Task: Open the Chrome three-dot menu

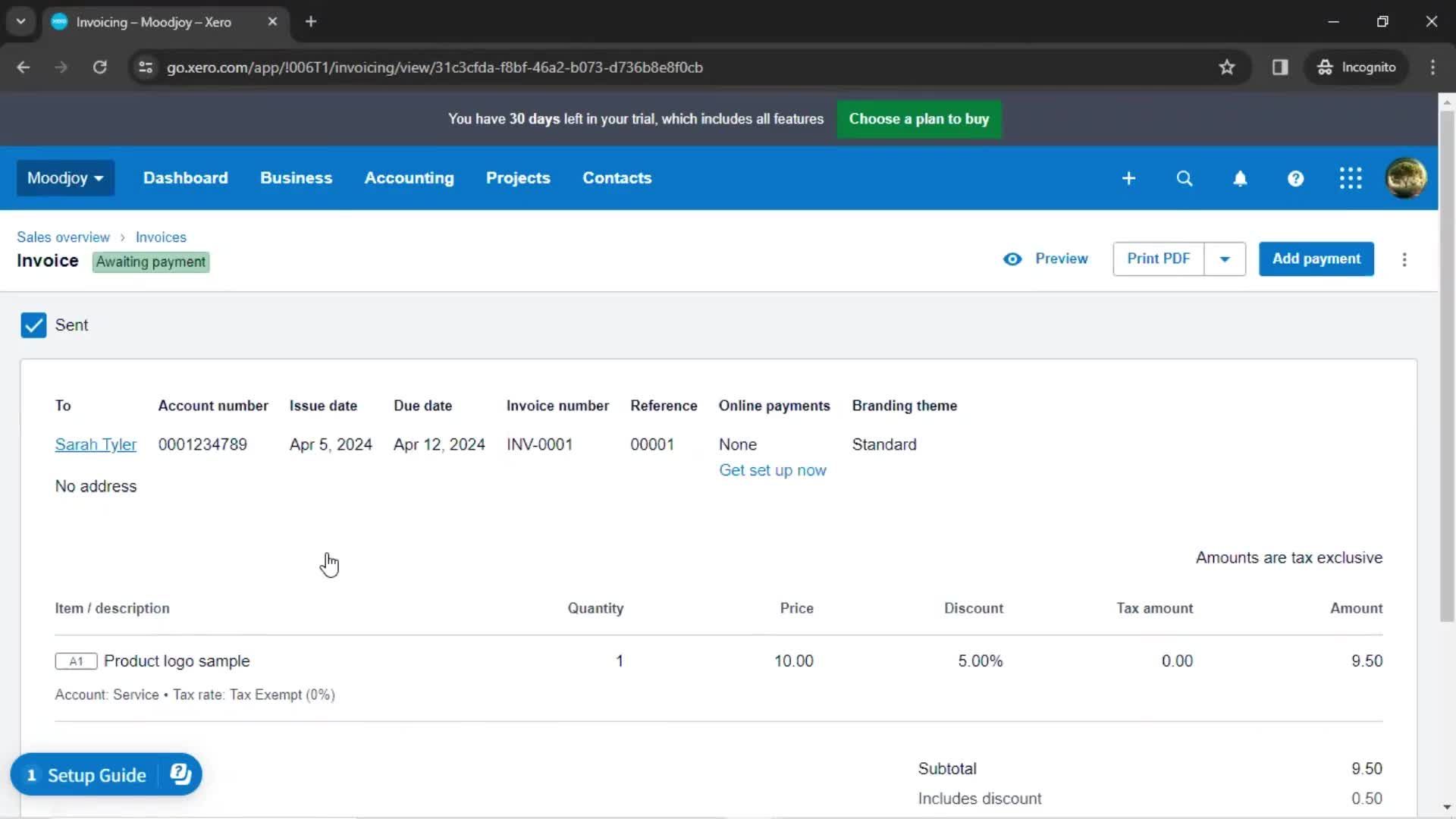Action: 1432,67
